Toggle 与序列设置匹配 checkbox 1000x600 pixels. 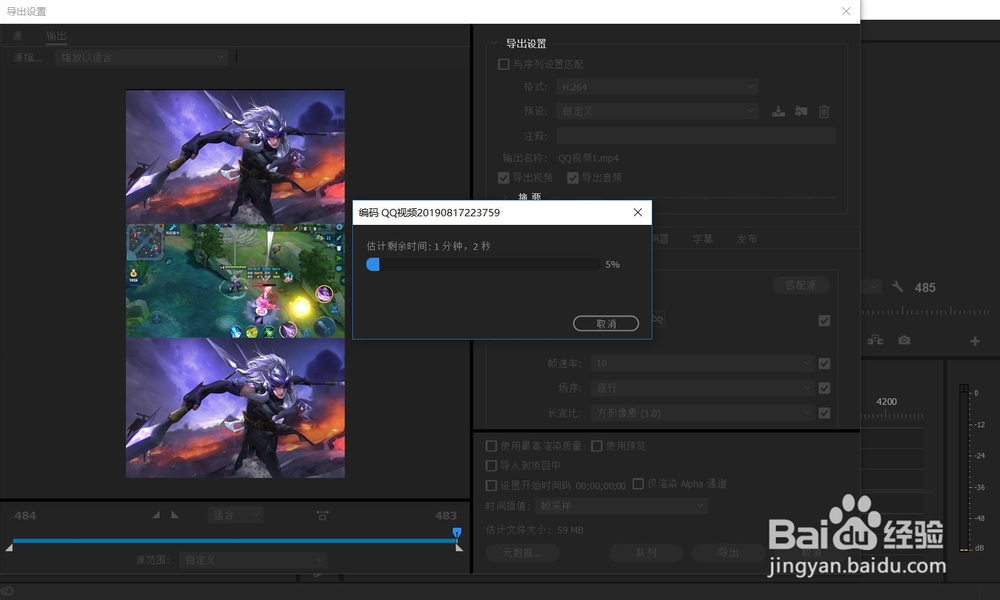tap(504, 64)
